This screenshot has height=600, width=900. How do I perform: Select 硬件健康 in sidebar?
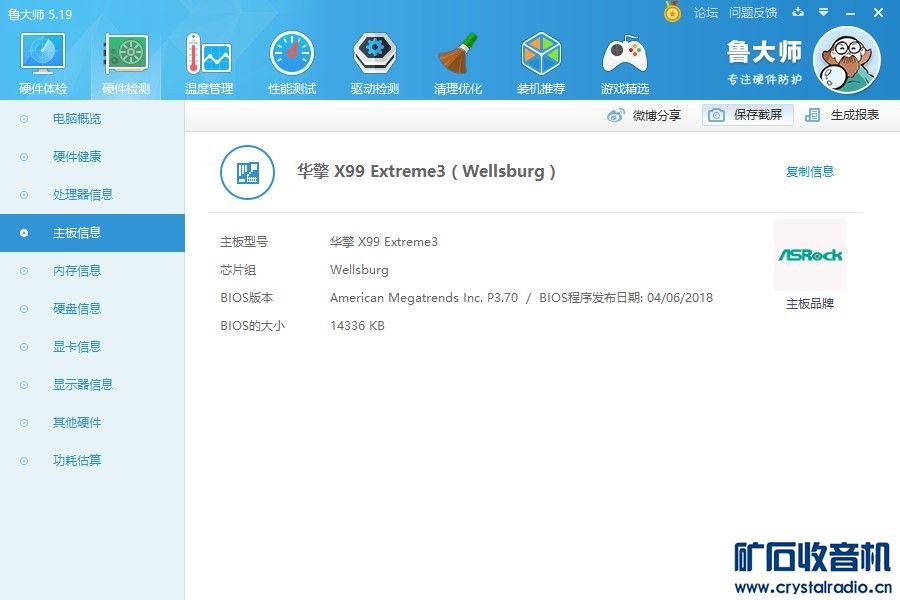[92, 157]
